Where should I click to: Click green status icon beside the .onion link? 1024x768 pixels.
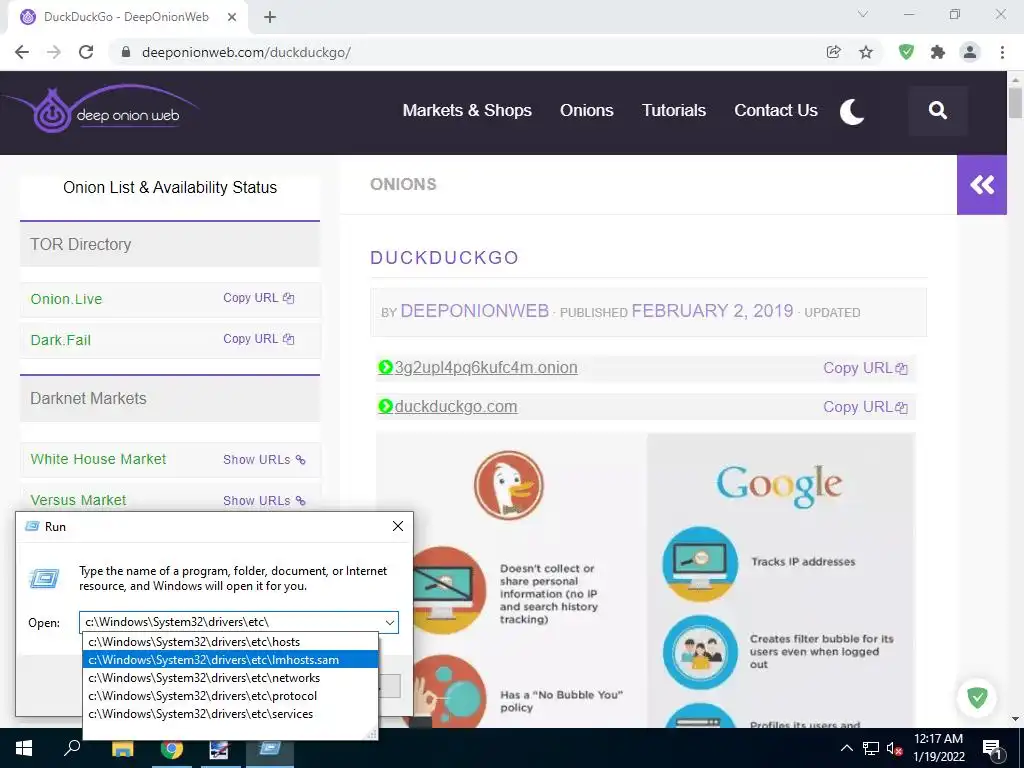[x=385, y=367]
